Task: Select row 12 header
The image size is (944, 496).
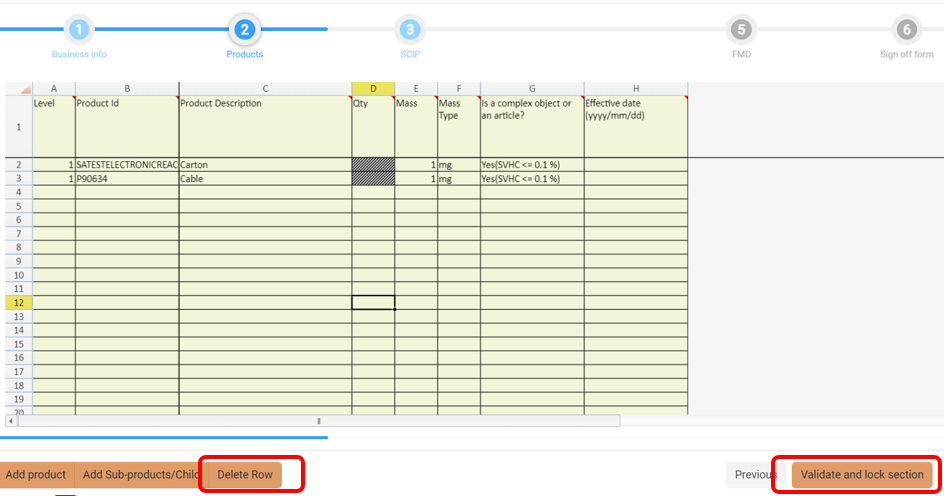Action: (19, 302)
